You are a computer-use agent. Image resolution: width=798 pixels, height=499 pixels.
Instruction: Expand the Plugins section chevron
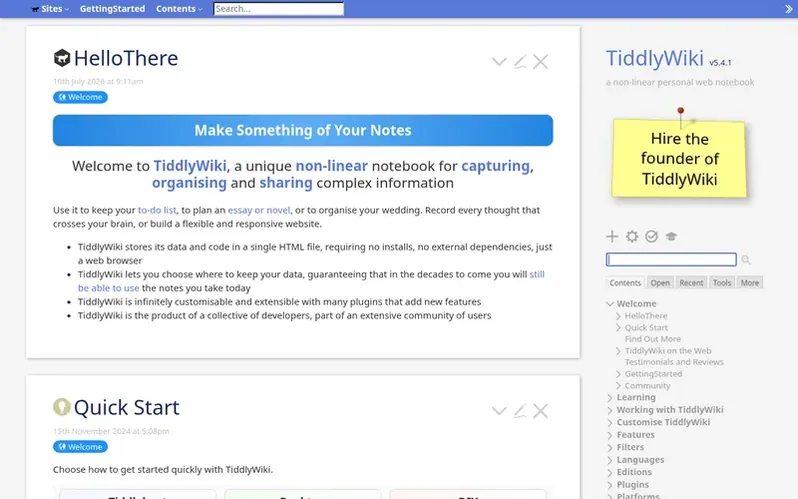pos(610,485)
